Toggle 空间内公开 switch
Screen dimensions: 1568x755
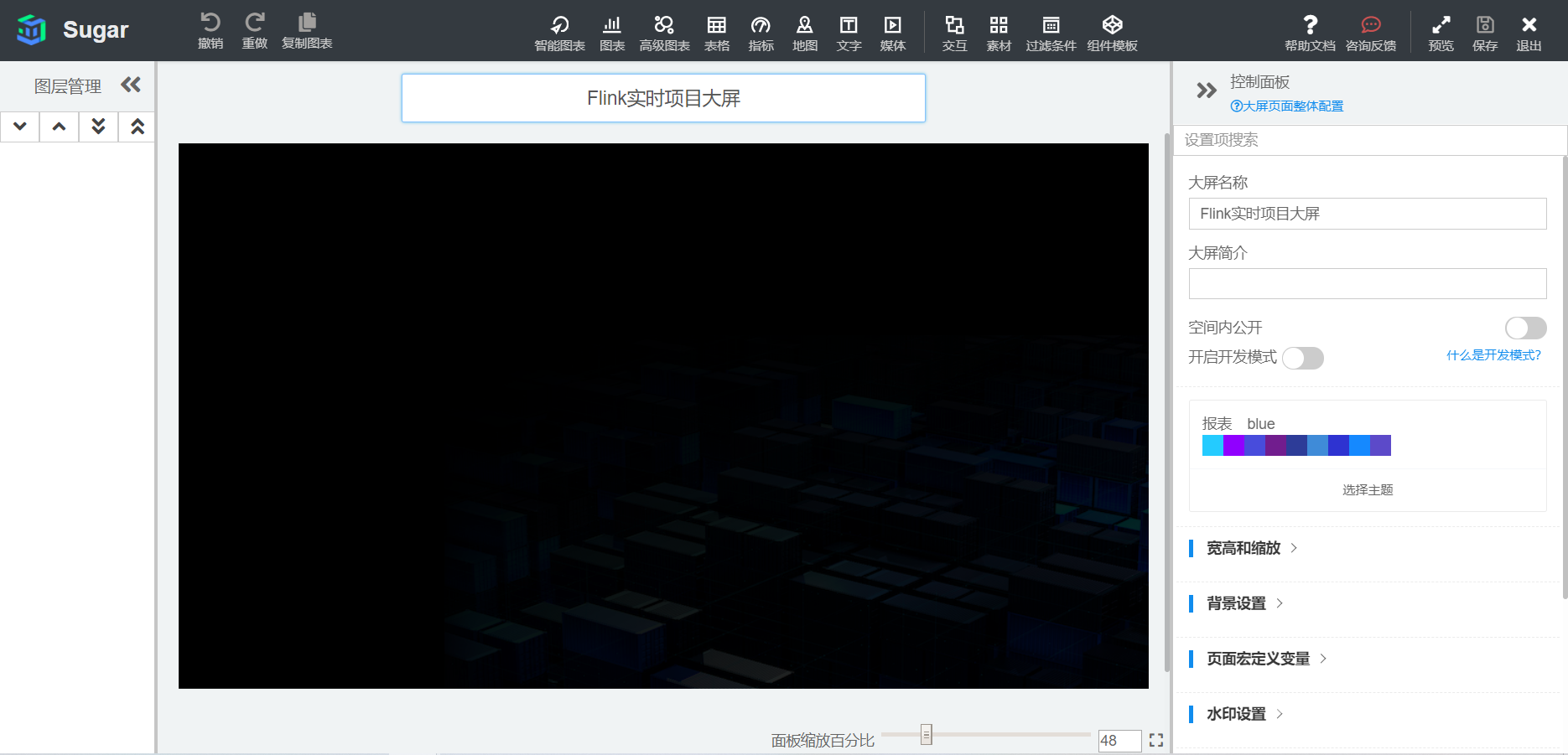point(1525,328)
